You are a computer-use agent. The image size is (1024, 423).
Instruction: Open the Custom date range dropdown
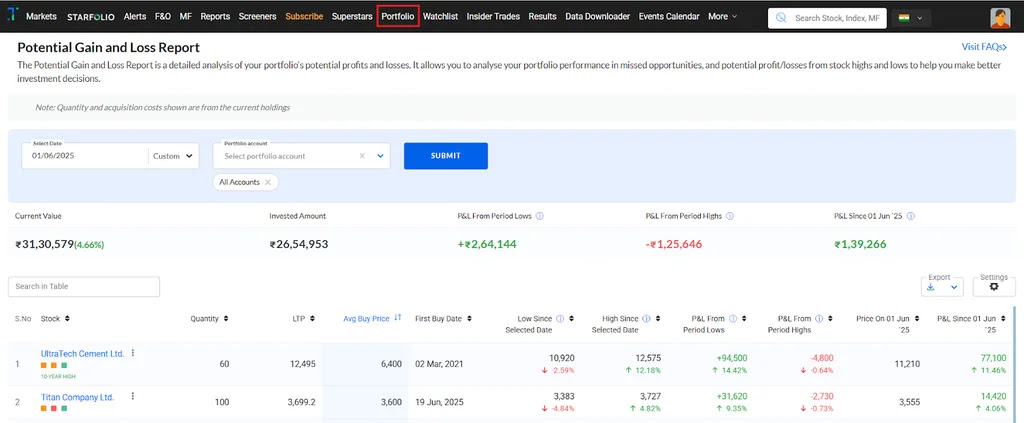click(x=173, y=157)
